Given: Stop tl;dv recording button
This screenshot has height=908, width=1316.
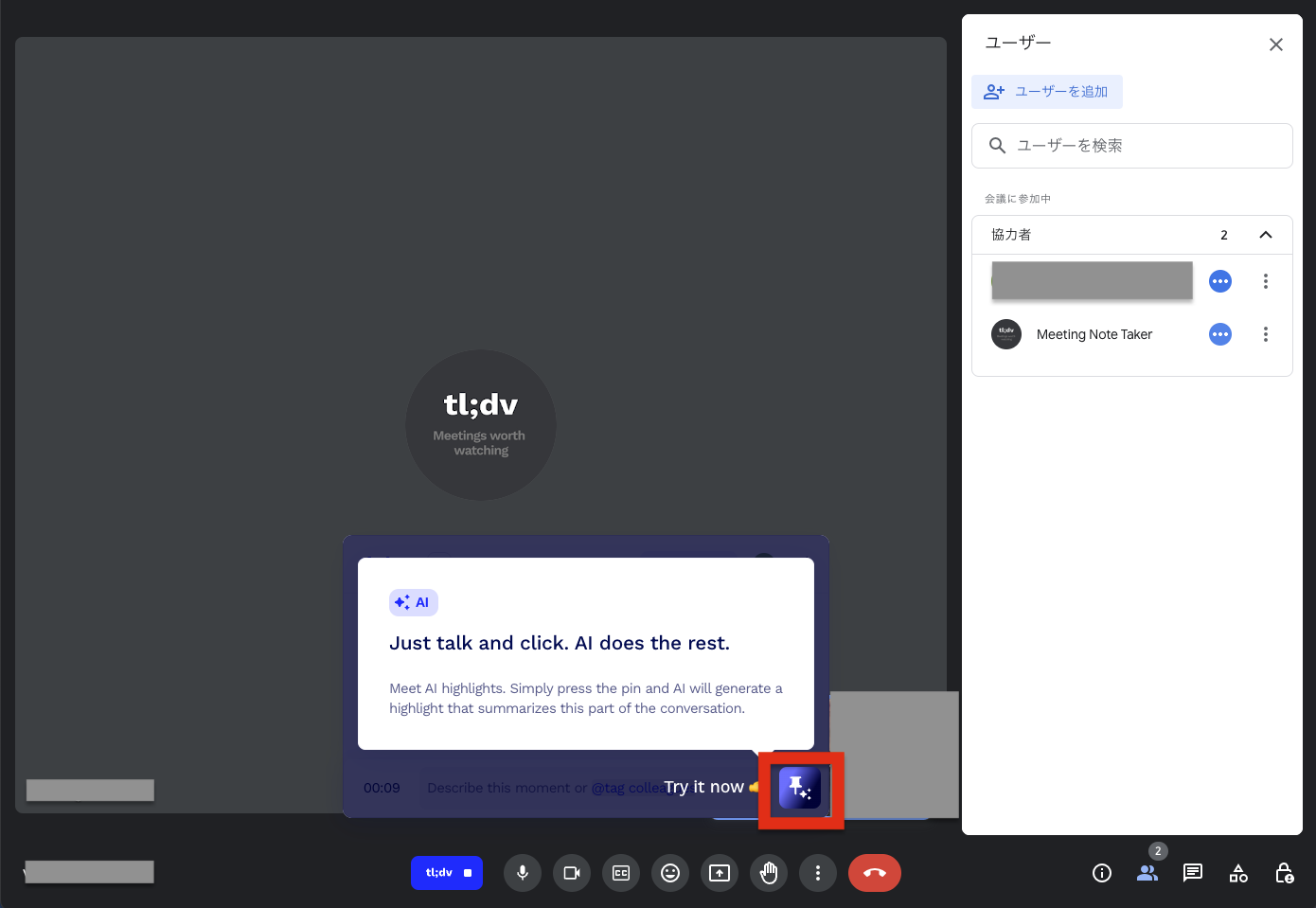Looking at the screenshot, I should coord(447,873).
